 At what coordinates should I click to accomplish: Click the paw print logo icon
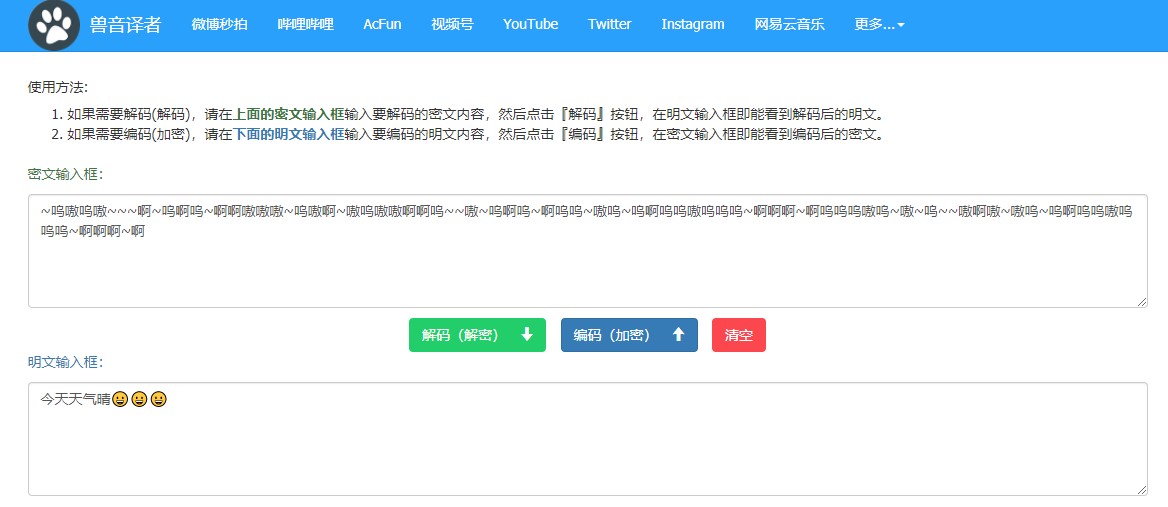point(54,25)
